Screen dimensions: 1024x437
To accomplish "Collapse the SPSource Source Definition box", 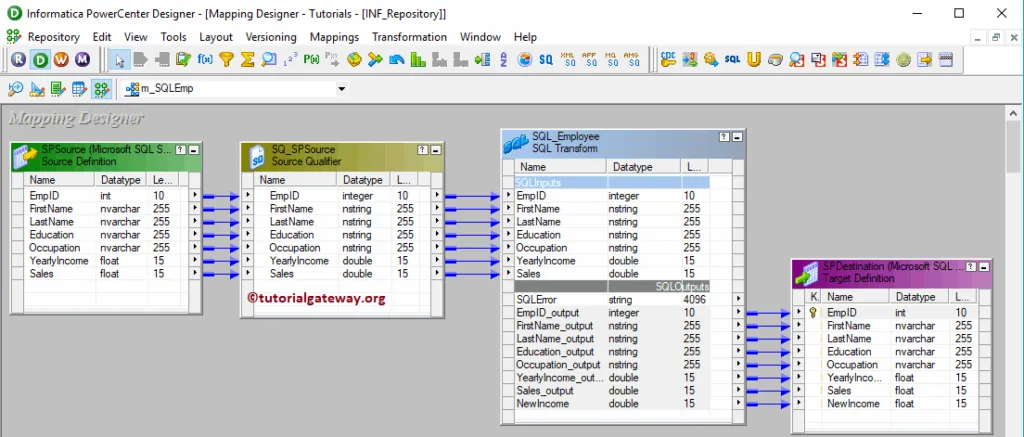I will [193, 150].
